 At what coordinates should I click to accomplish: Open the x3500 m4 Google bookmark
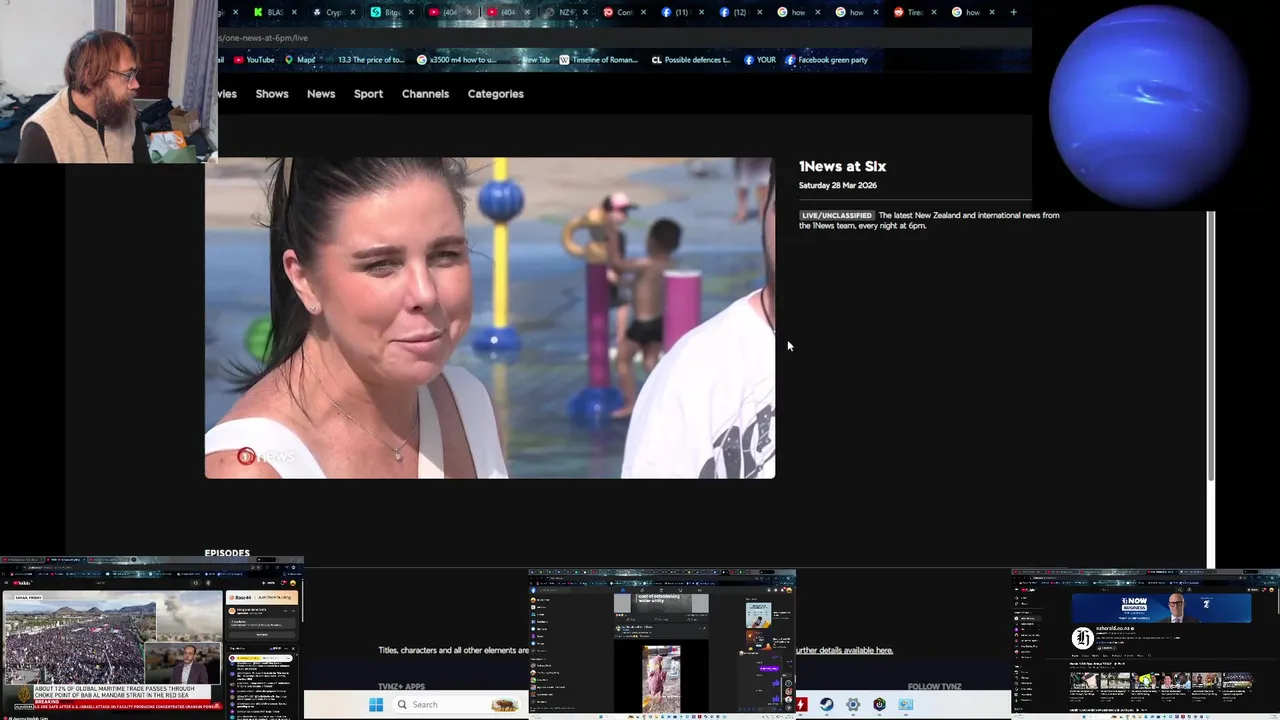456,60
